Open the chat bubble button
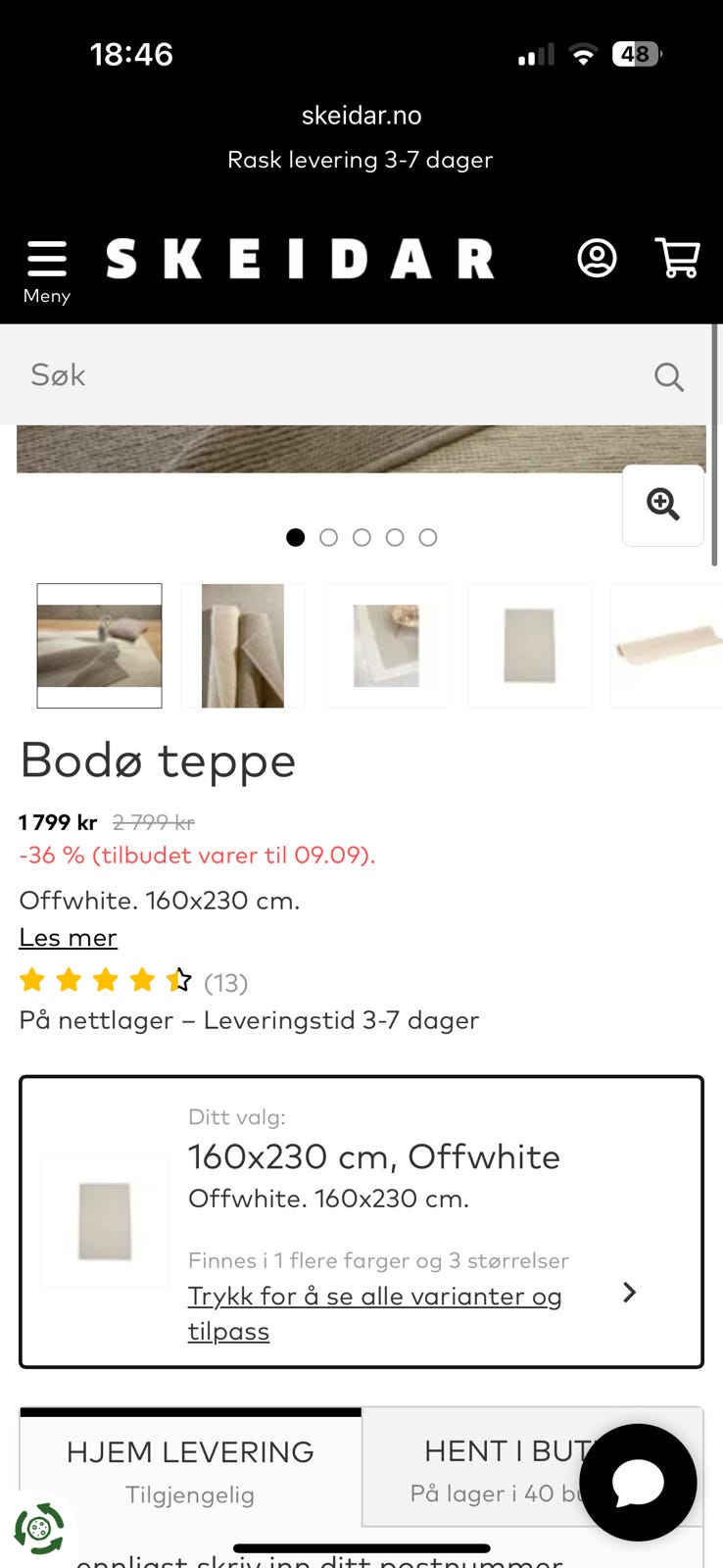 639,1482
